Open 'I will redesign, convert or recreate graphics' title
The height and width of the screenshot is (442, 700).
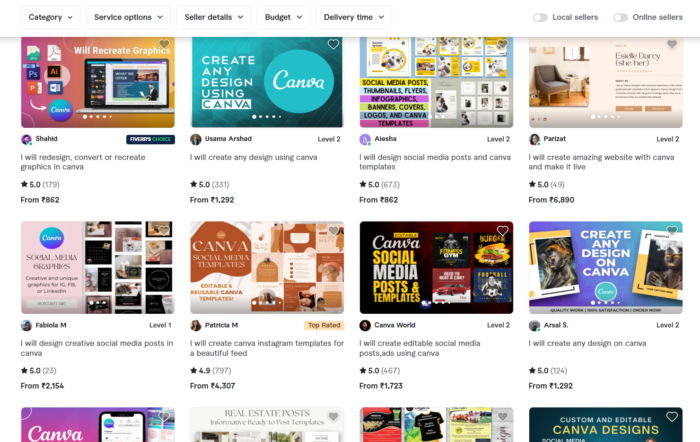(x=83, y=162)
